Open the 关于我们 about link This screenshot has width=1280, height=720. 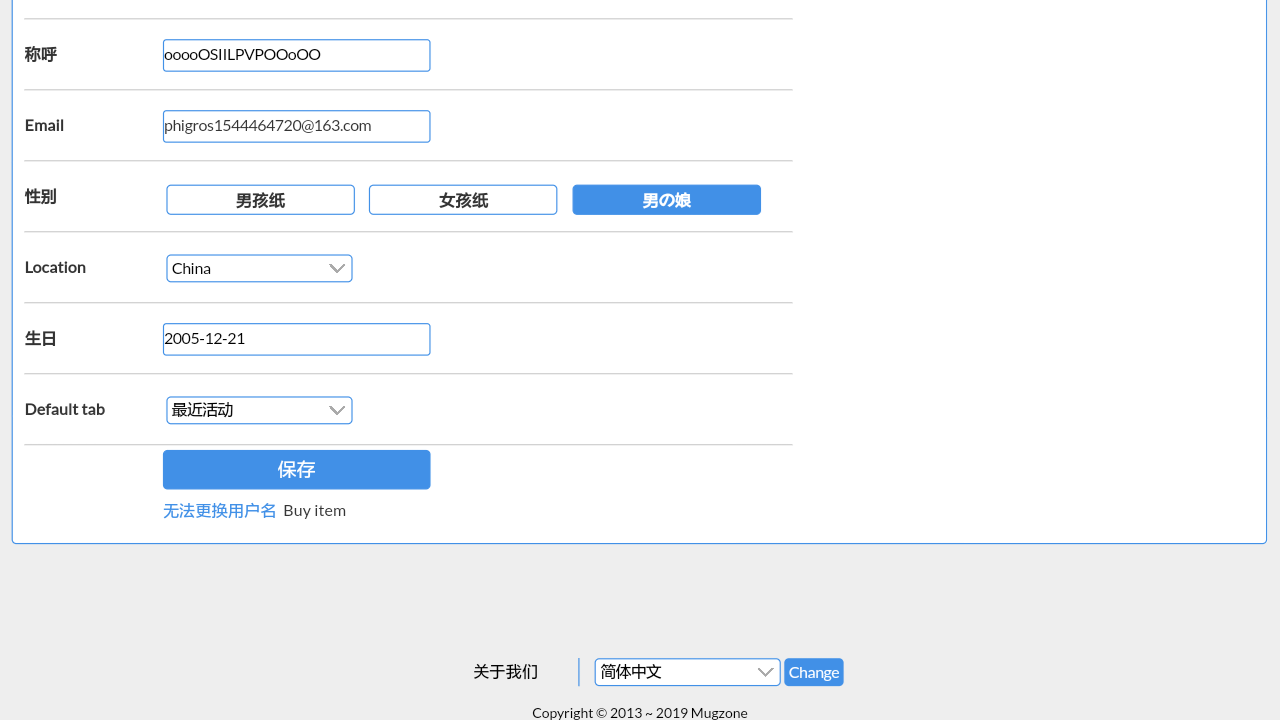coord(505,672)
